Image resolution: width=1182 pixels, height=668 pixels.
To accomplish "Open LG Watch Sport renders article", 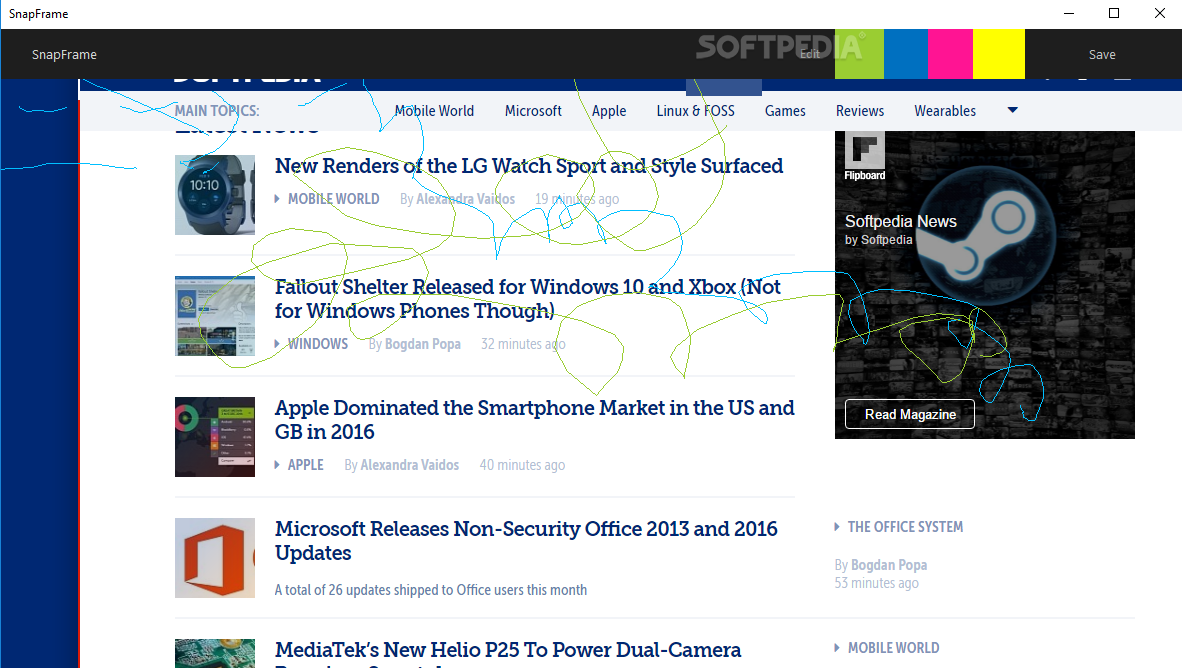I will pos(528,166).
